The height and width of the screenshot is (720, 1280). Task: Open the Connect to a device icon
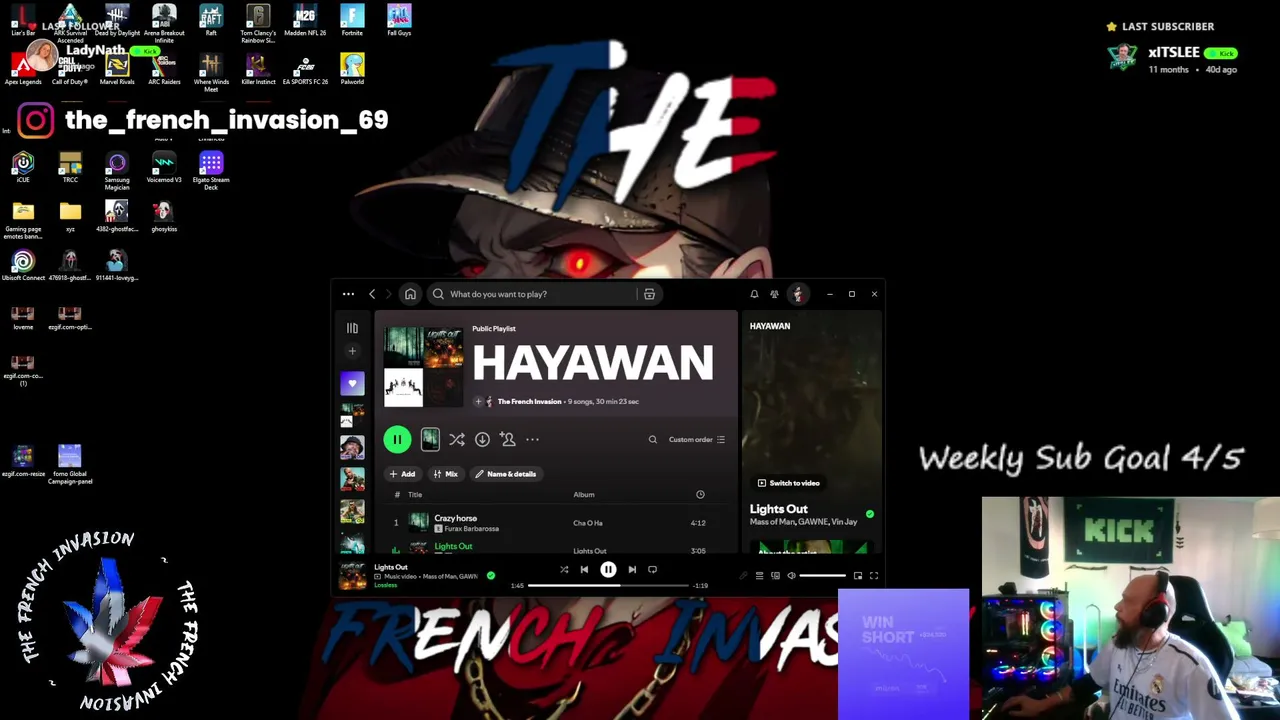coord(775,576)
